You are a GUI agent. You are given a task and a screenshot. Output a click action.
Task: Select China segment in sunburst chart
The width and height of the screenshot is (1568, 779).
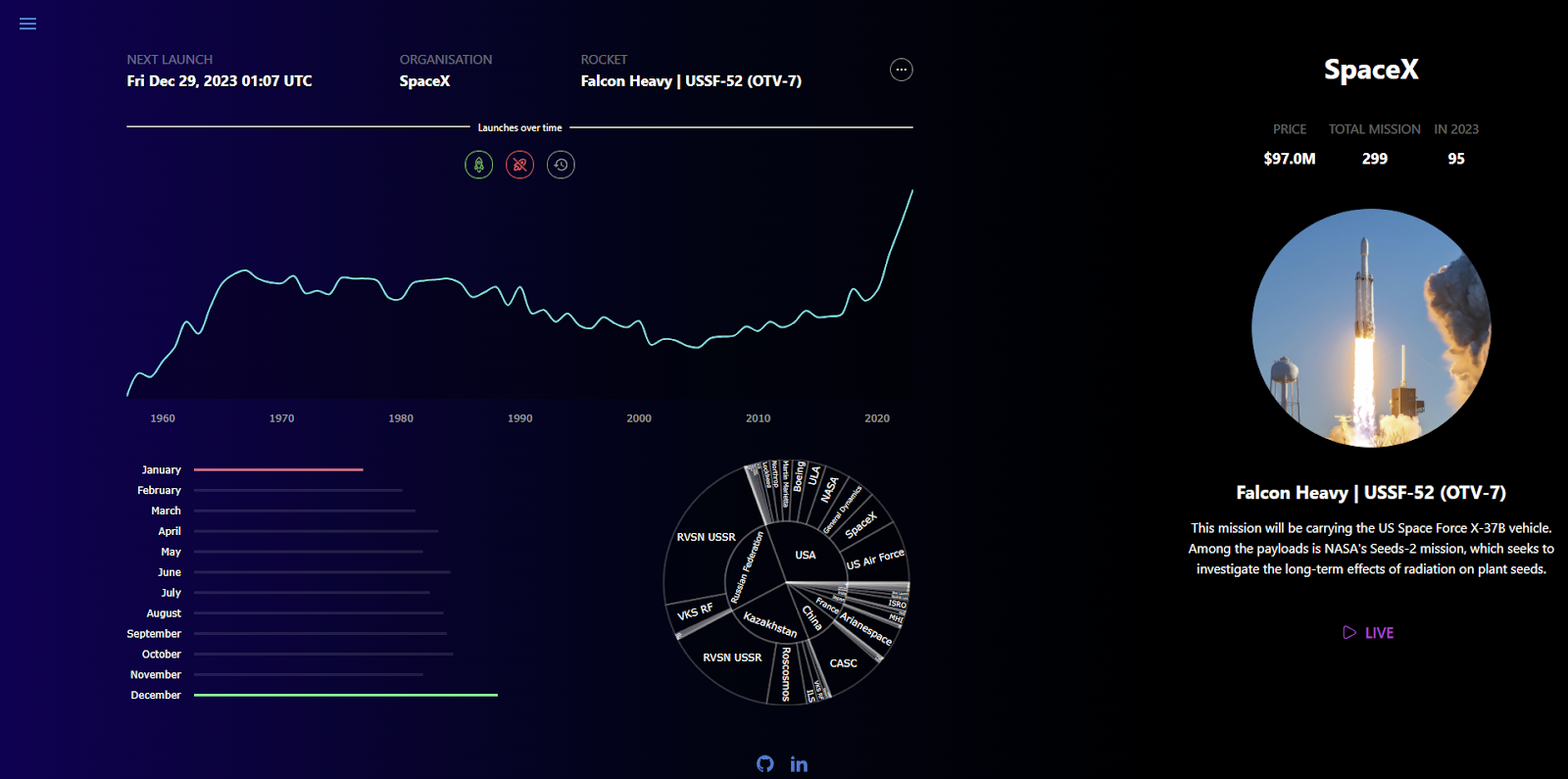click(x=811, y=616)
